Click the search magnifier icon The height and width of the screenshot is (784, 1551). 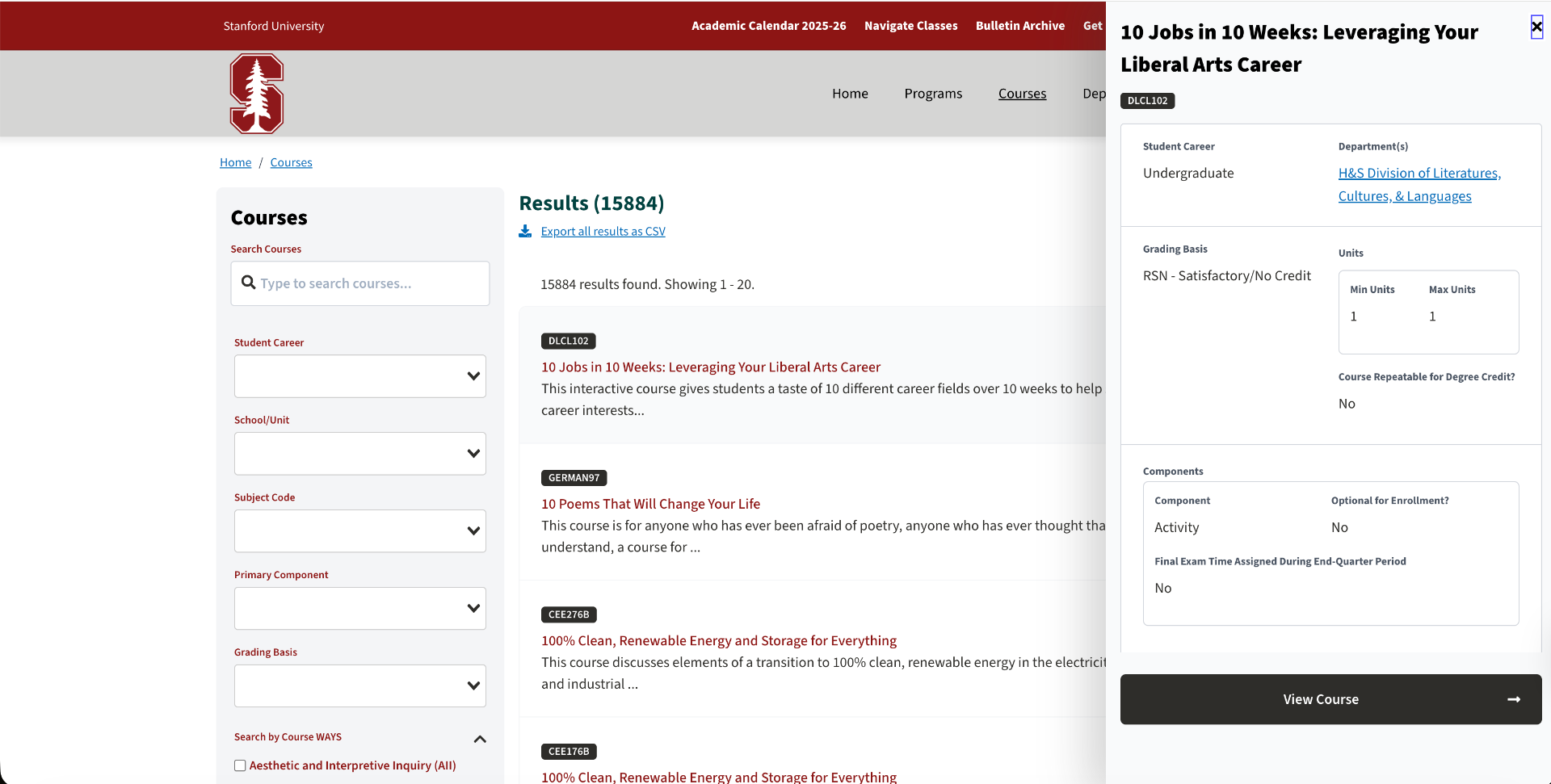tap(249, 283)
